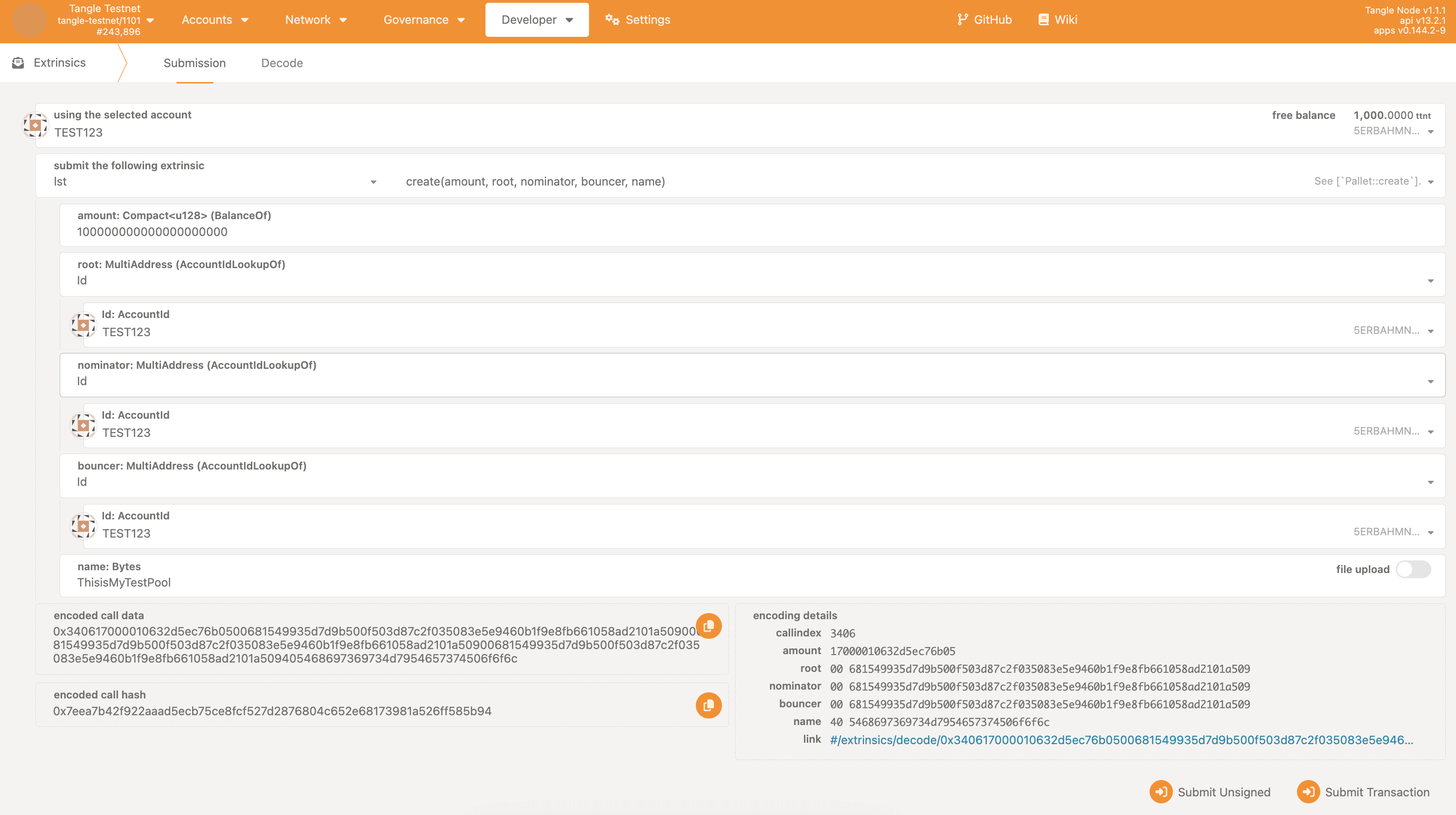Open the Governance menu
This screenshot has width=1456, height=815.
[424, 20]
